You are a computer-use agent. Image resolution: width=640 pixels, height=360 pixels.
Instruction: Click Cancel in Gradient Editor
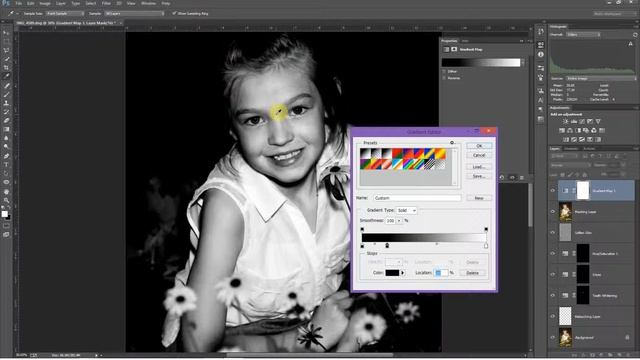pyautogui.click(x=479, y=155)
